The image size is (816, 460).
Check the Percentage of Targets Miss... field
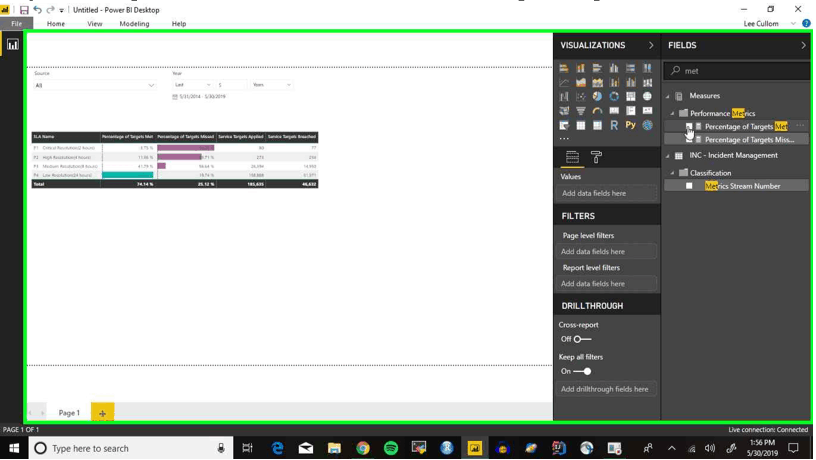click(x=689, y=139)
